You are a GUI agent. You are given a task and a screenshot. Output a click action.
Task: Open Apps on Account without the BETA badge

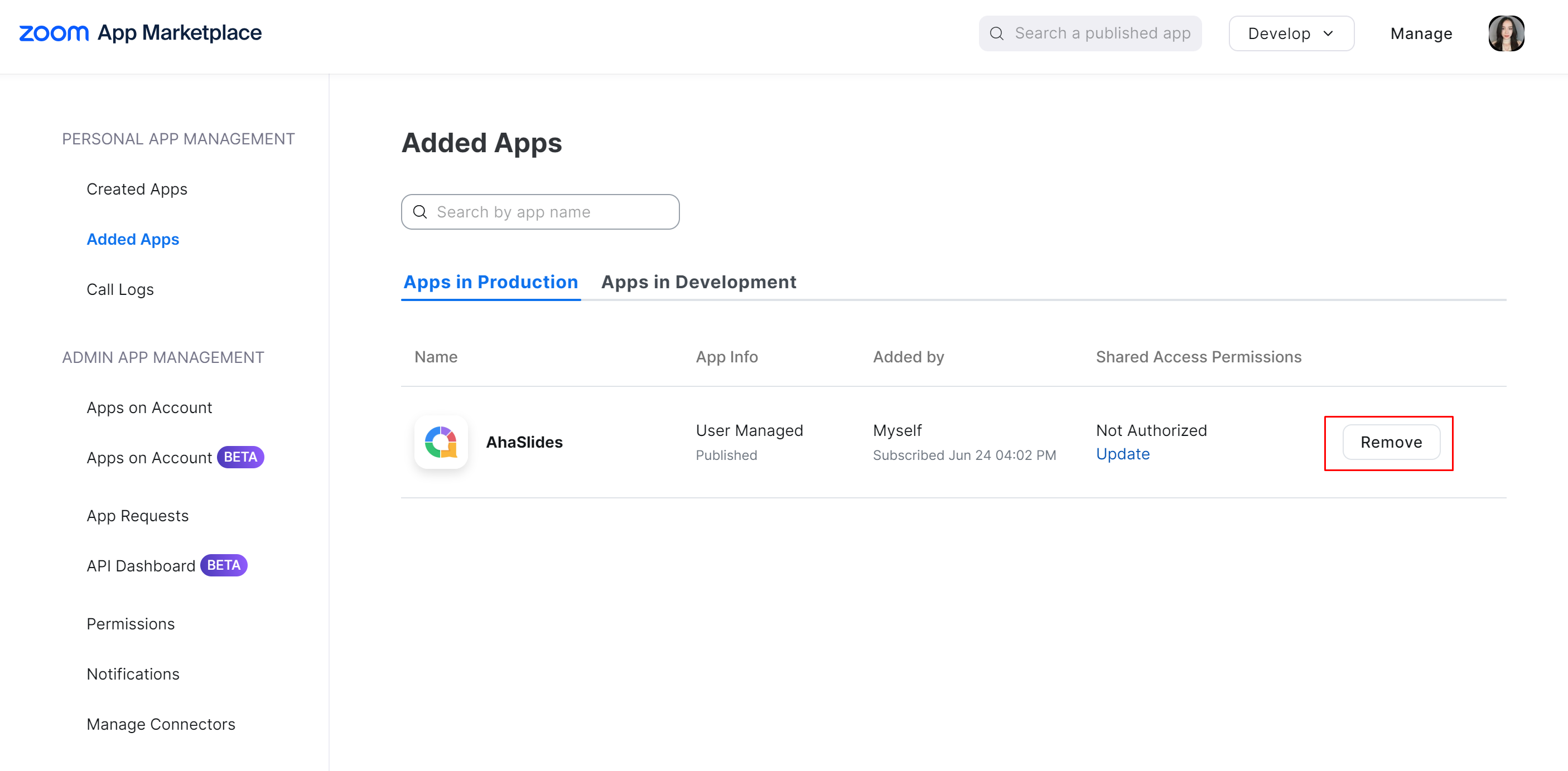[x=149, y=408]
